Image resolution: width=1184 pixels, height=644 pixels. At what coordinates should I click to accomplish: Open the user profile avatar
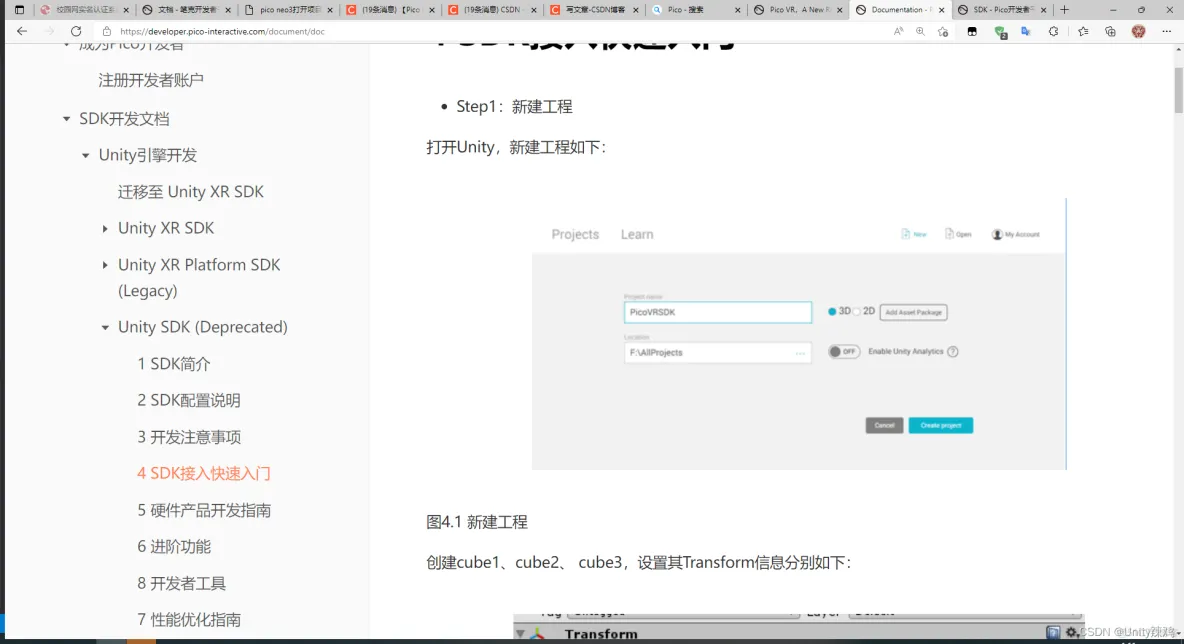point(1139,31)
